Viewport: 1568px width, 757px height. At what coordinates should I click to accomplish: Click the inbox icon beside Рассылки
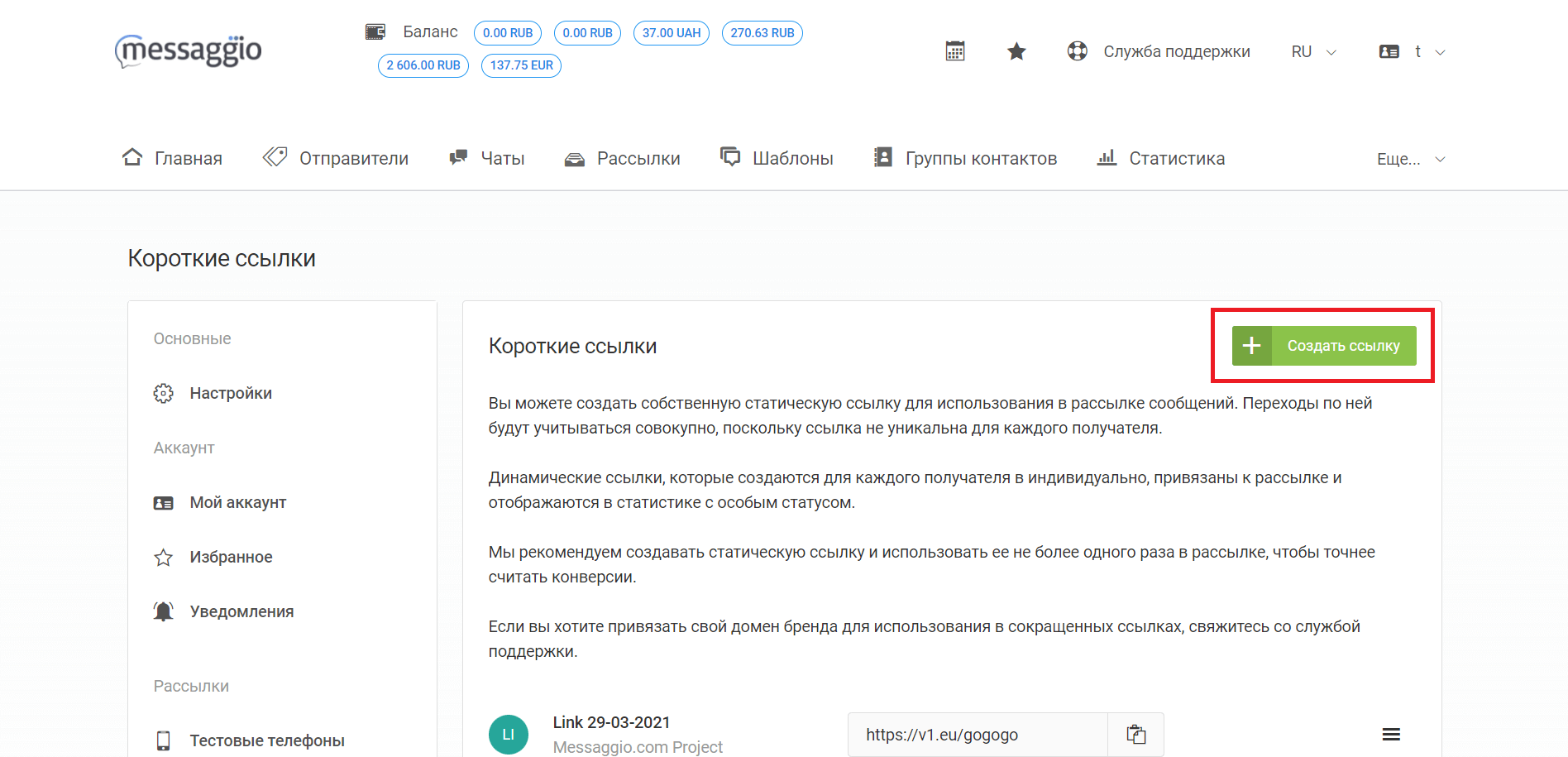click(575, 159)
